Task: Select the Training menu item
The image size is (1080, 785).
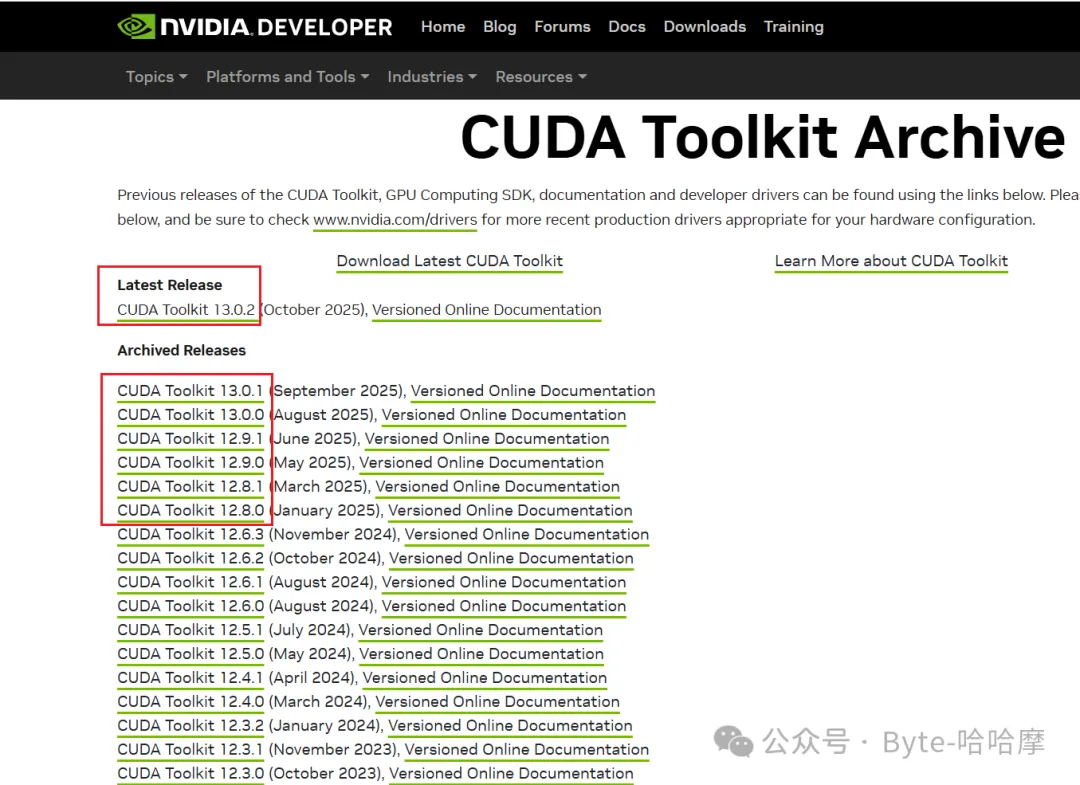Action: click(793, 27)
